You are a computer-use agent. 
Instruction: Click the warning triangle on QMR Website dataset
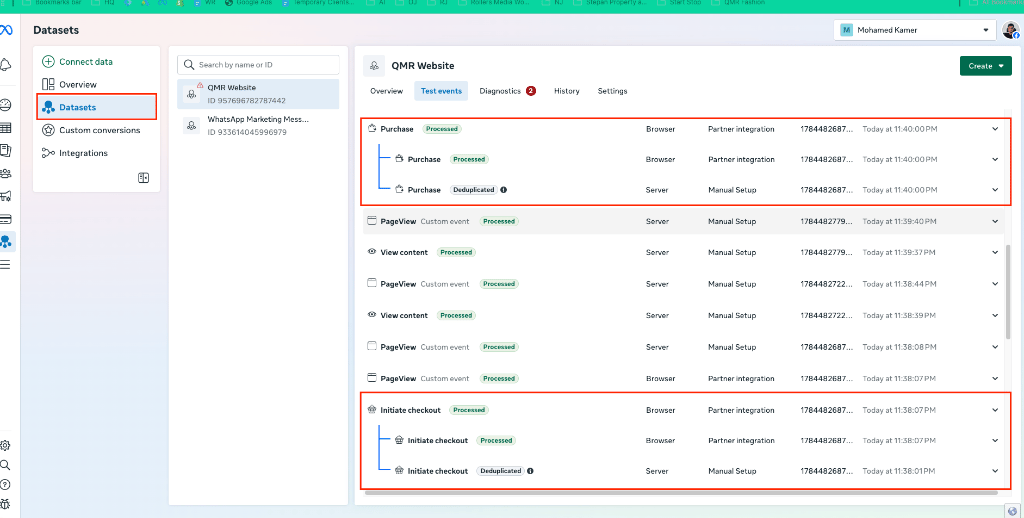tap(200, 86)
